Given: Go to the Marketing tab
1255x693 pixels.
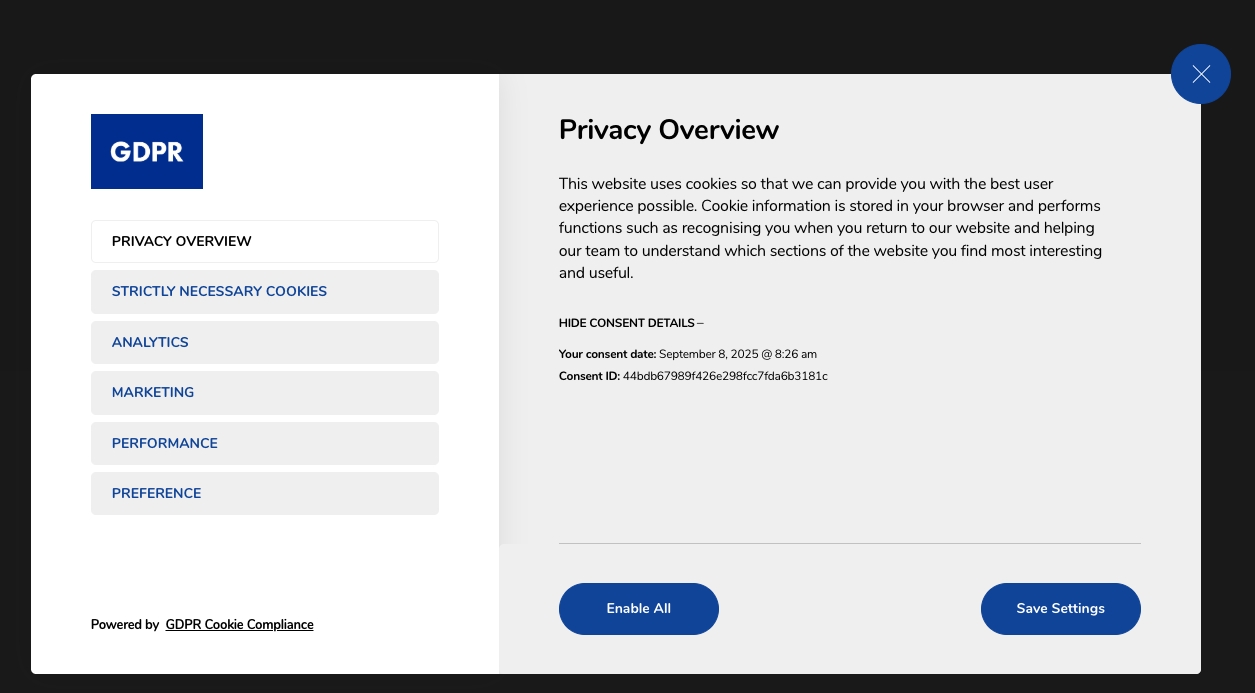Looking at the screenshot, I should [264, 392].
